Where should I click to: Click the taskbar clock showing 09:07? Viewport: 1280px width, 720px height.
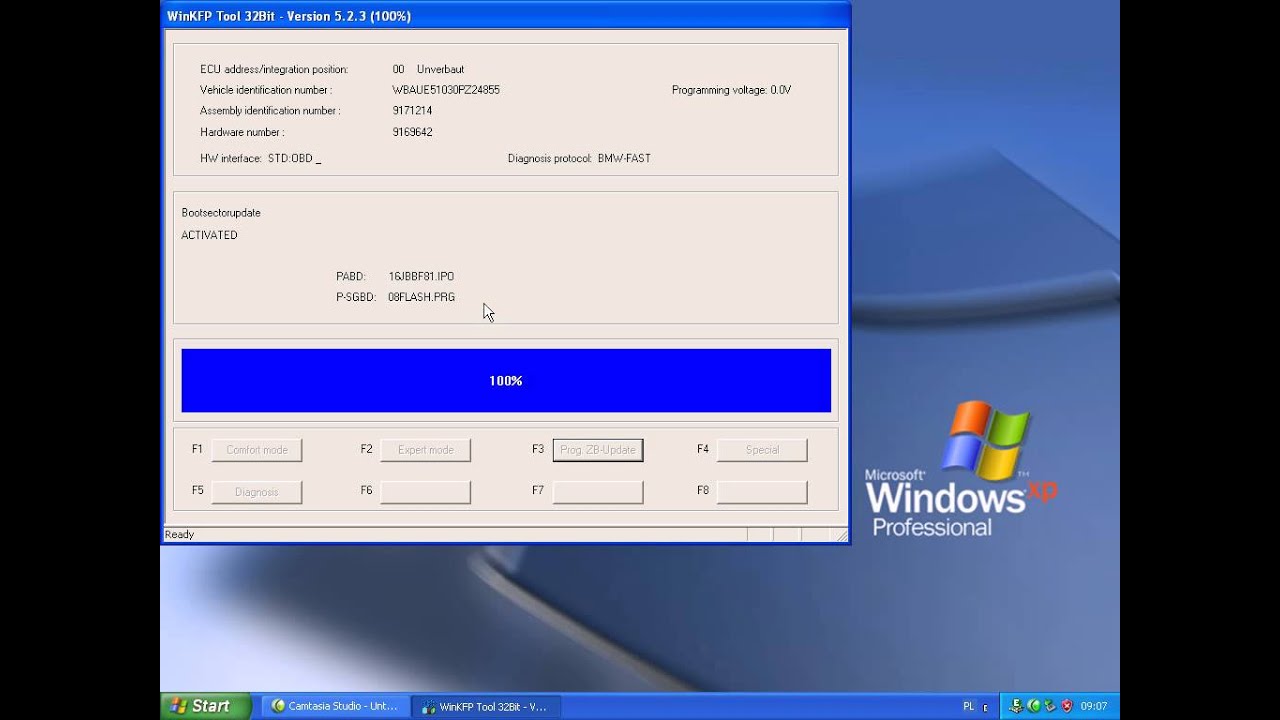[1094, 706]
